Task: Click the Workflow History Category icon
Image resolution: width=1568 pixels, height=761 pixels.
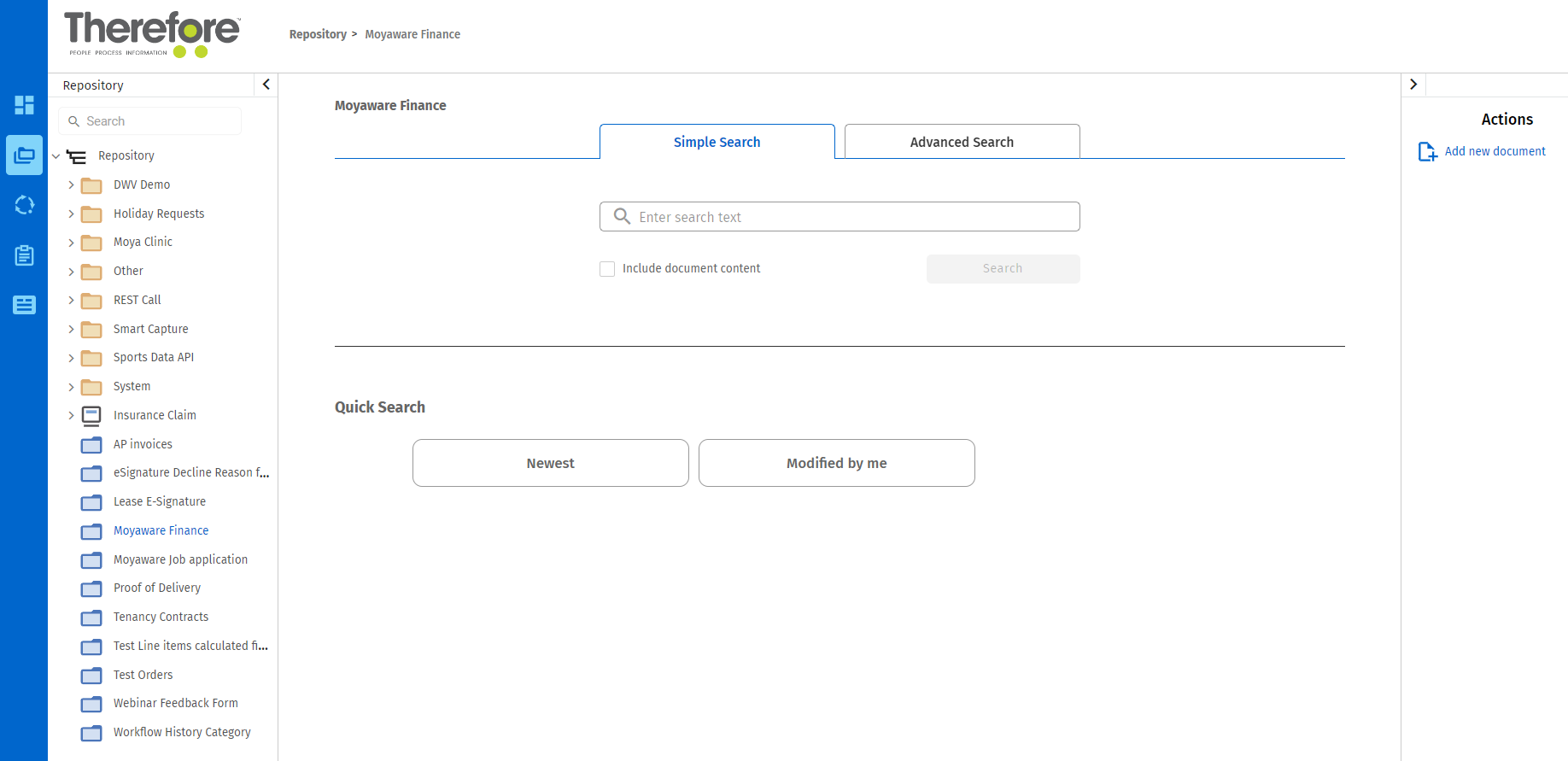Action: point(91,733)
